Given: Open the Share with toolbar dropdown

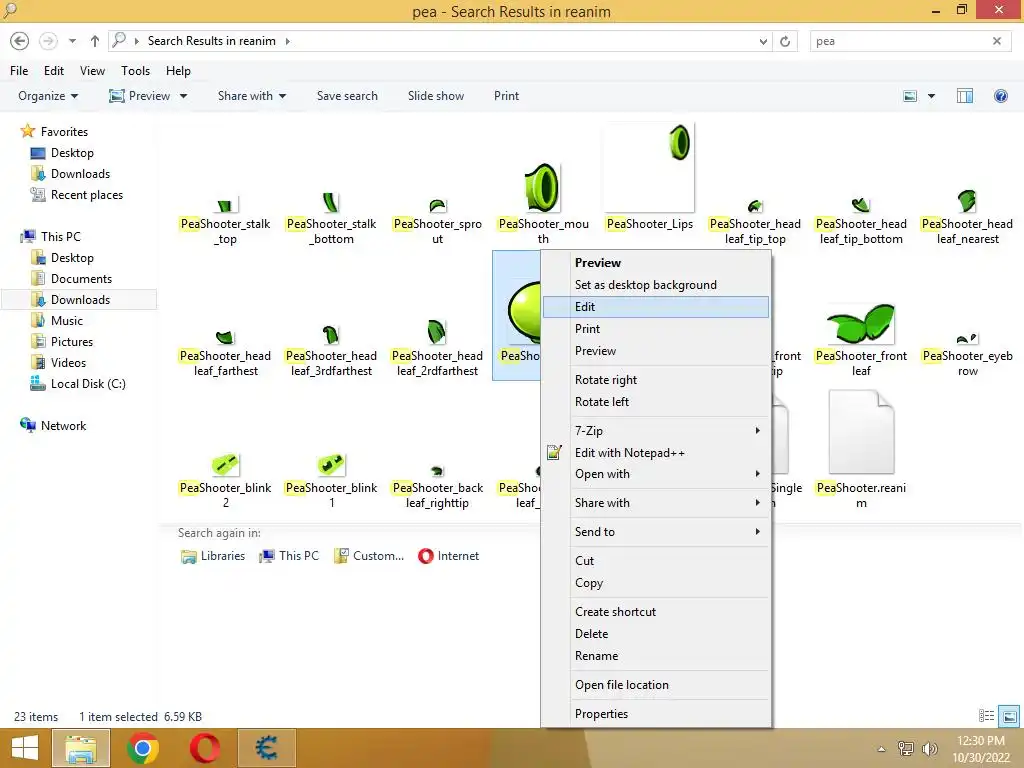Looking at the screenshot, I should coord(252,96).
